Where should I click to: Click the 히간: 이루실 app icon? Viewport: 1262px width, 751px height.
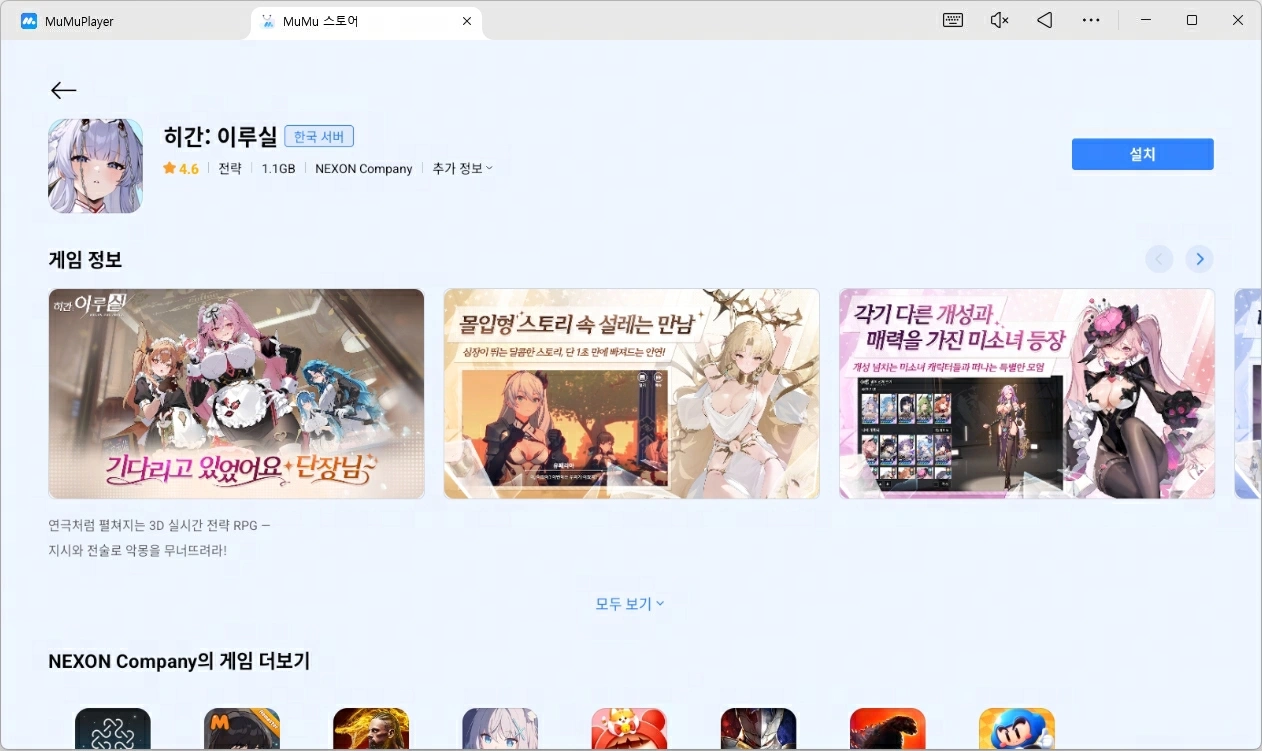point(95,166)
